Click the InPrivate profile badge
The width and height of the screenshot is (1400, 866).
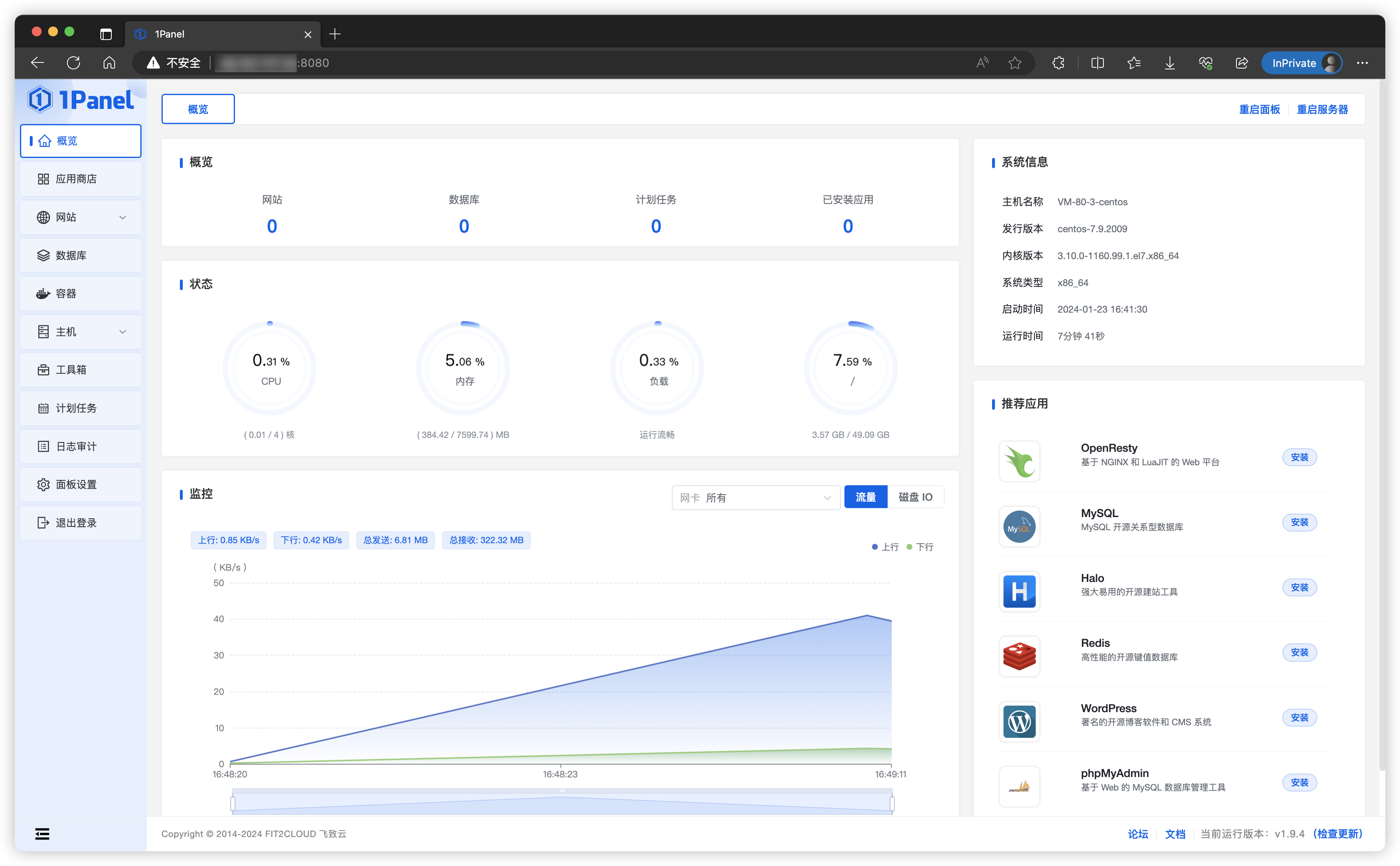(x=1302, y=63)
